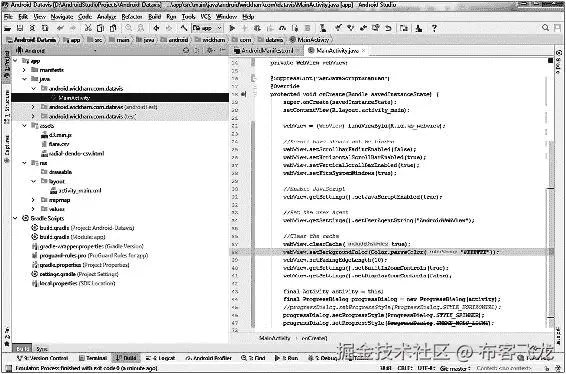The width and height of the screenshot is (566, 374).
Task: Click the Copy toolbar icon
Action: pos(100,28)
